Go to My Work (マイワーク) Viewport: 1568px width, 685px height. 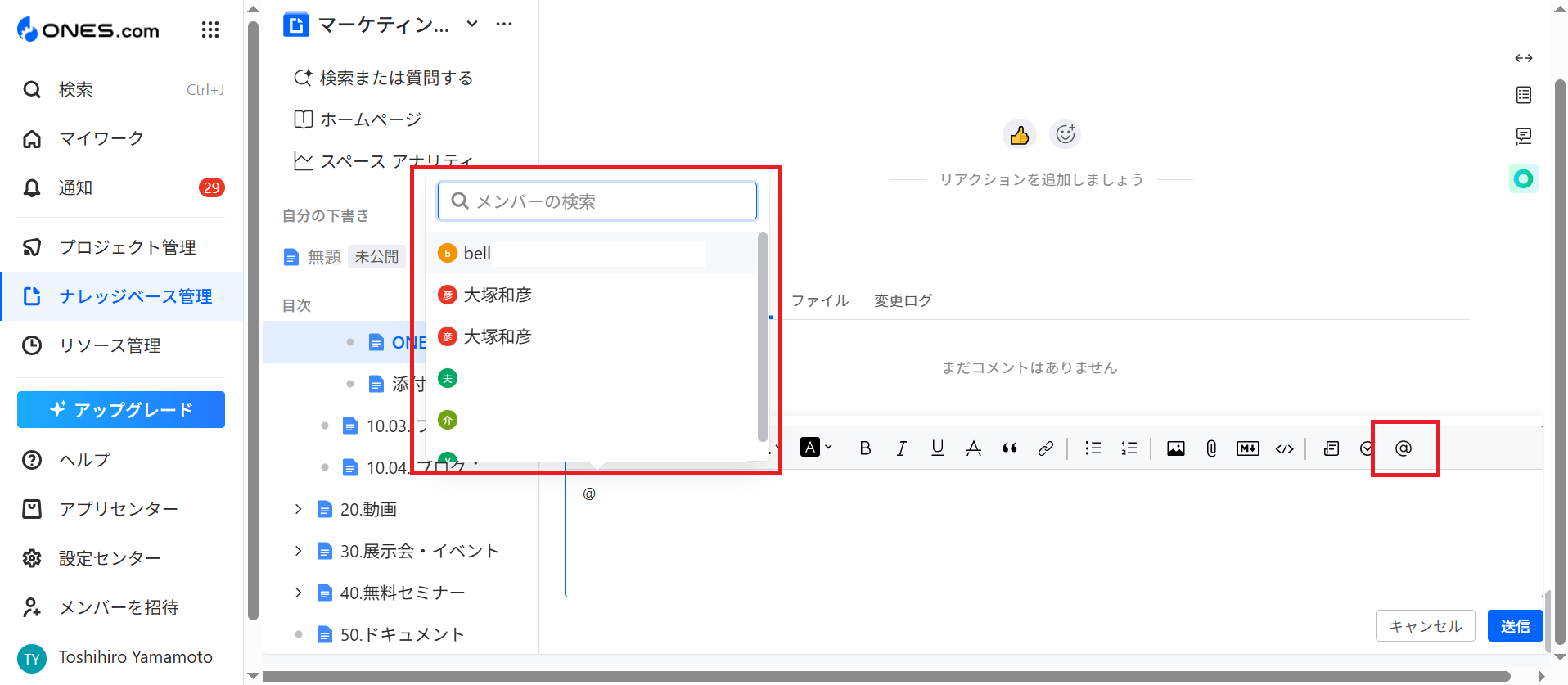pyautogui.click(x=123, y=138)
